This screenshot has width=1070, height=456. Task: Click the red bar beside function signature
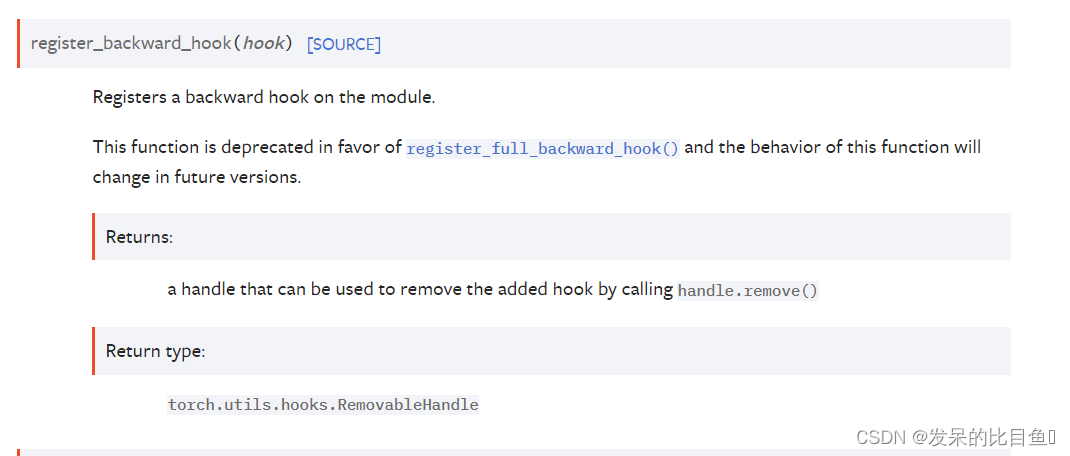[18, 44]
